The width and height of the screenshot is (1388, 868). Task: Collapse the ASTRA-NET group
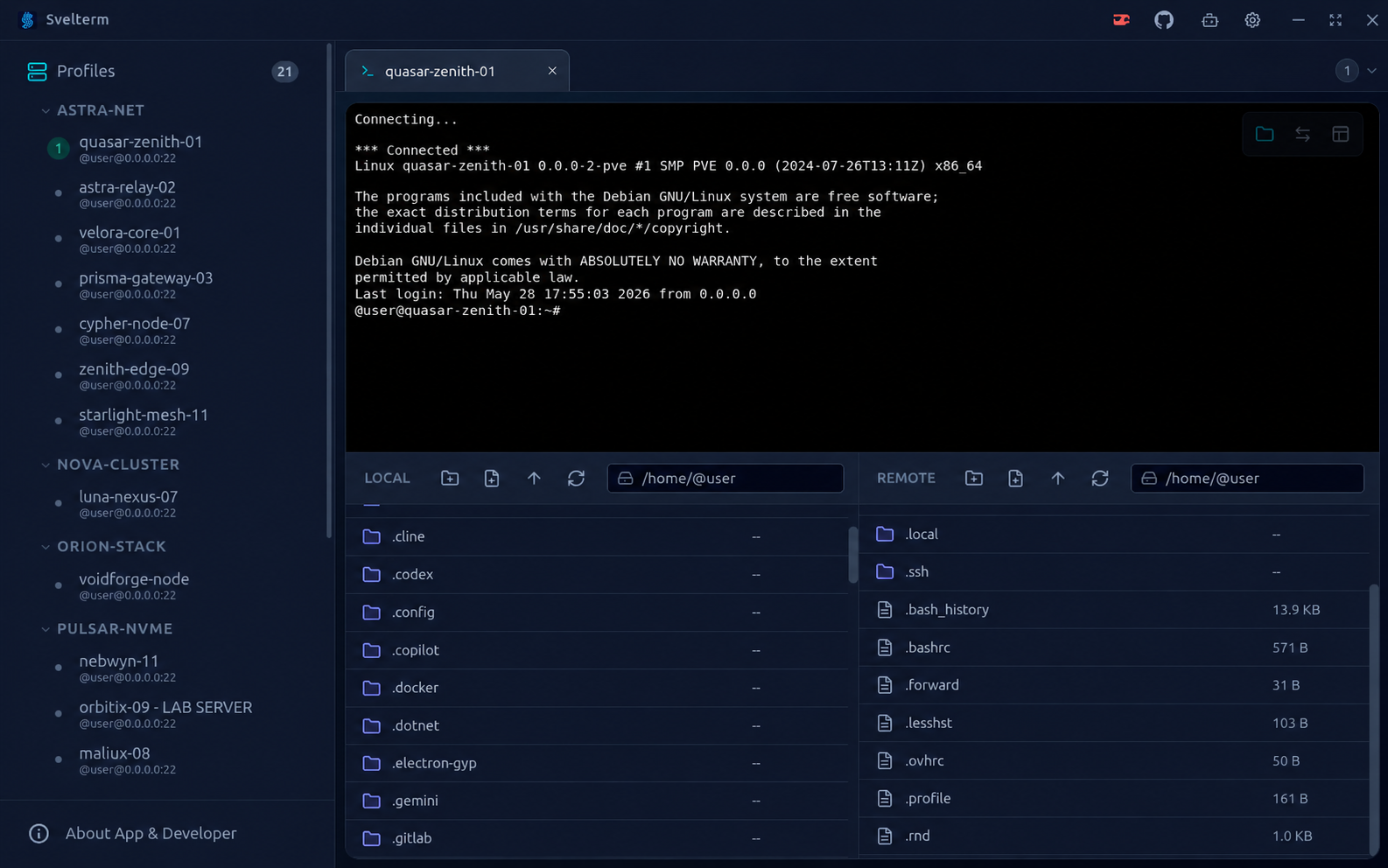[46, 111]
